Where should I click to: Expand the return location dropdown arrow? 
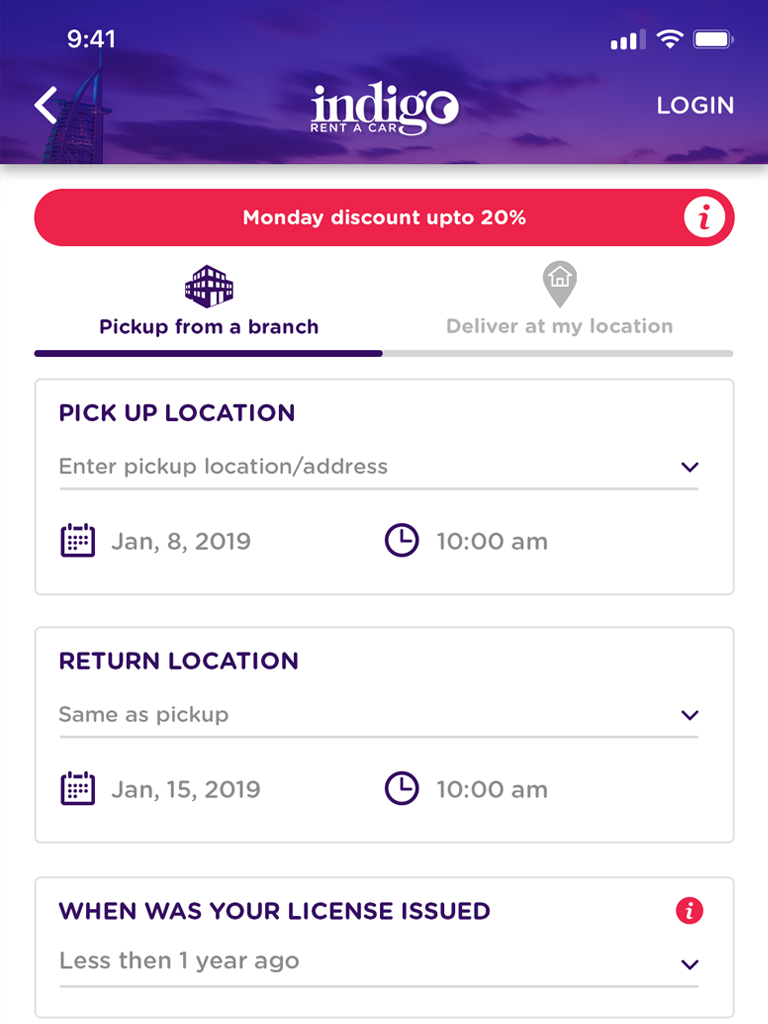(689, 715)
